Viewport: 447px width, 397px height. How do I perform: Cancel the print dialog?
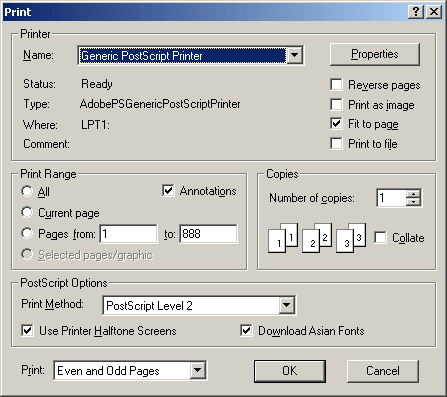383,371
